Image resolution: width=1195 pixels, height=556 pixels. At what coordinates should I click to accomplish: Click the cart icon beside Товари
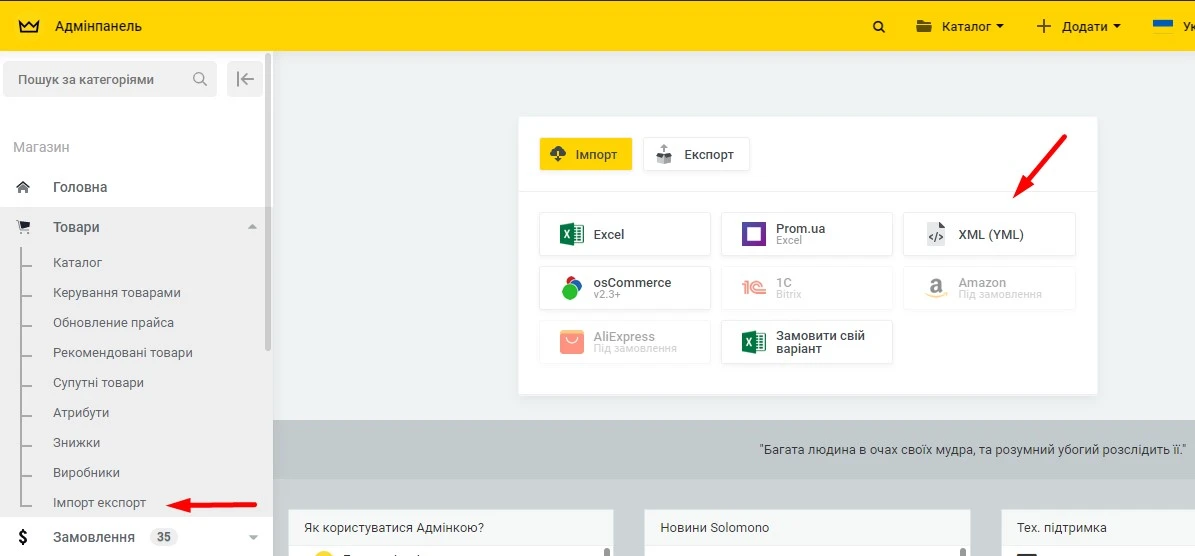click(x=23, y=227)
